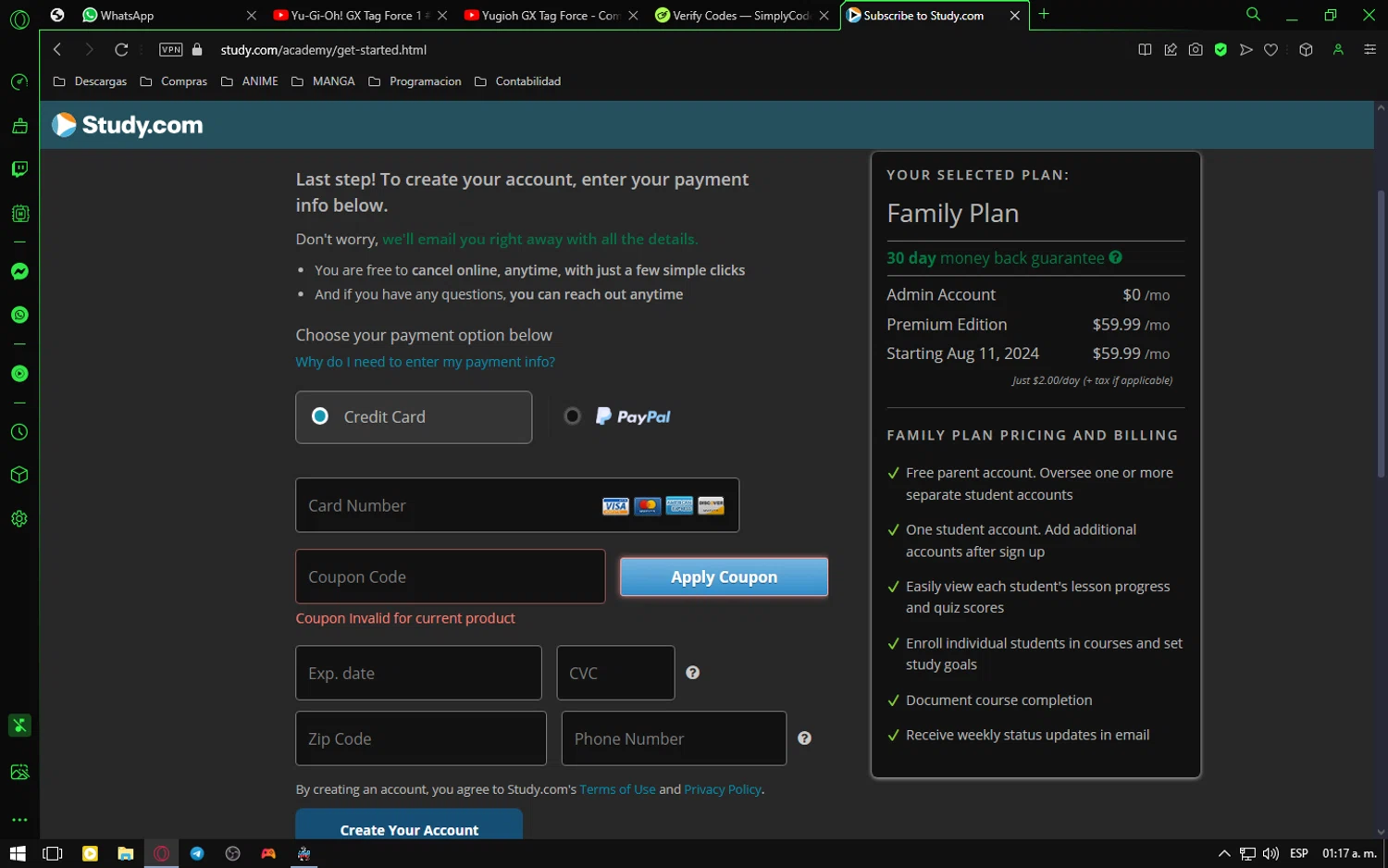Focus the Exp. date field
This screenshot has height=868, width=1388.
point(418,673)
